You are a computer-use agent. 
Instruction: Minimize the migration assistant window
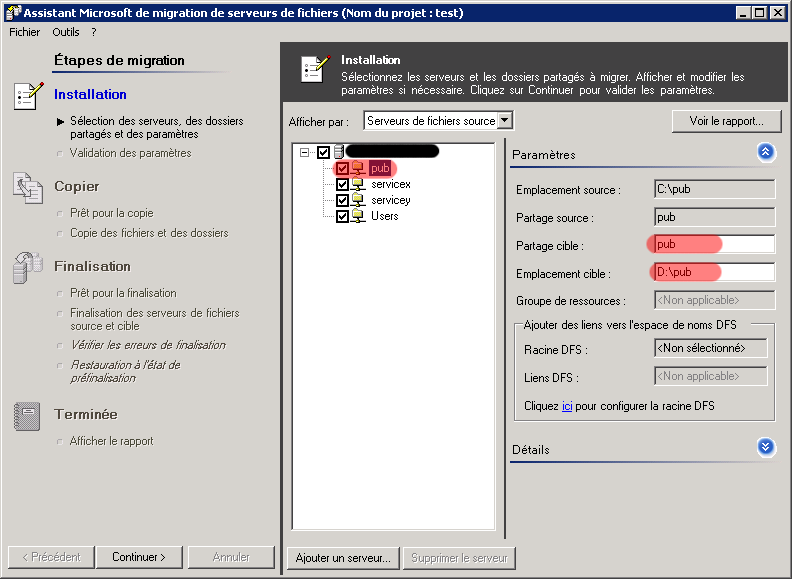(x=742, y=13)
